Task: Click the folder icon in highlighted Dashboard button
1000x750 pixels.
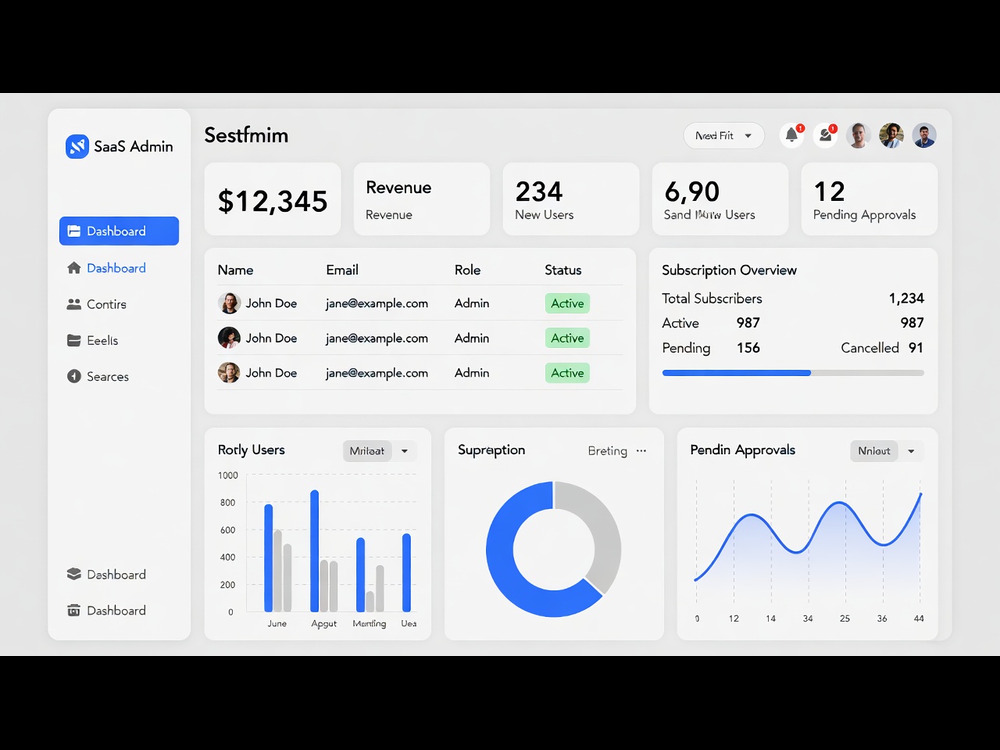Action: coord(74,231)
